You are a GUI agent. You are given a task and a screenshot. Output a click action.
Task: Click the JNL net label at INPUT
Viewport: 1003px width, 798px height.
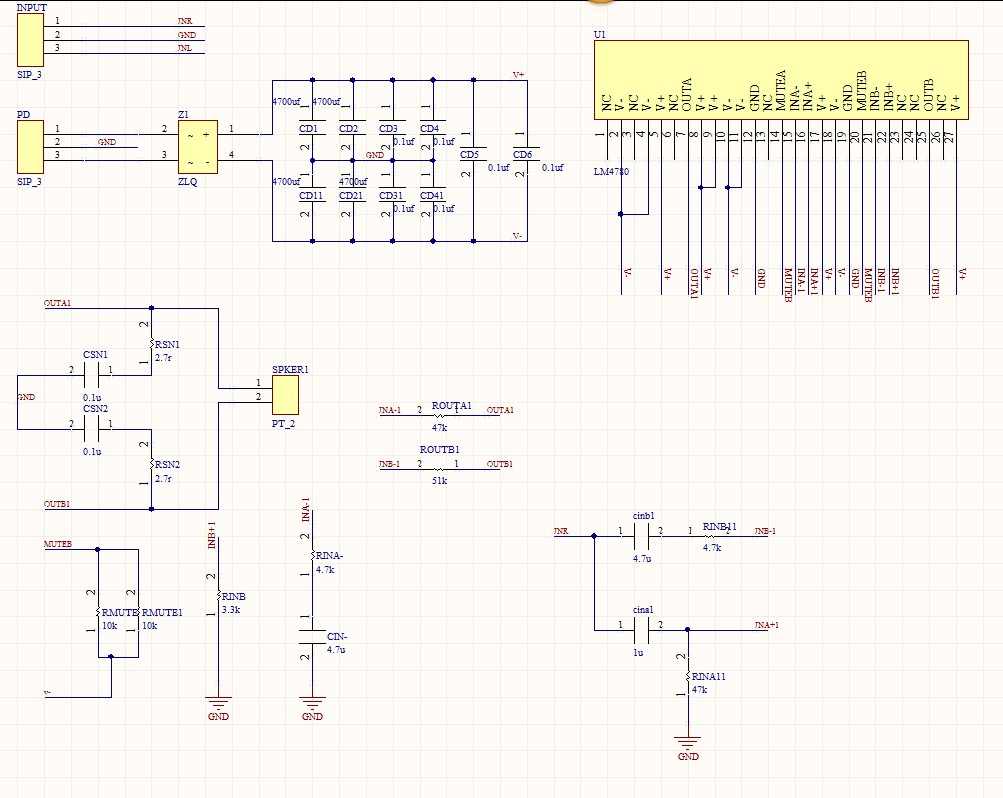[185, 48]
